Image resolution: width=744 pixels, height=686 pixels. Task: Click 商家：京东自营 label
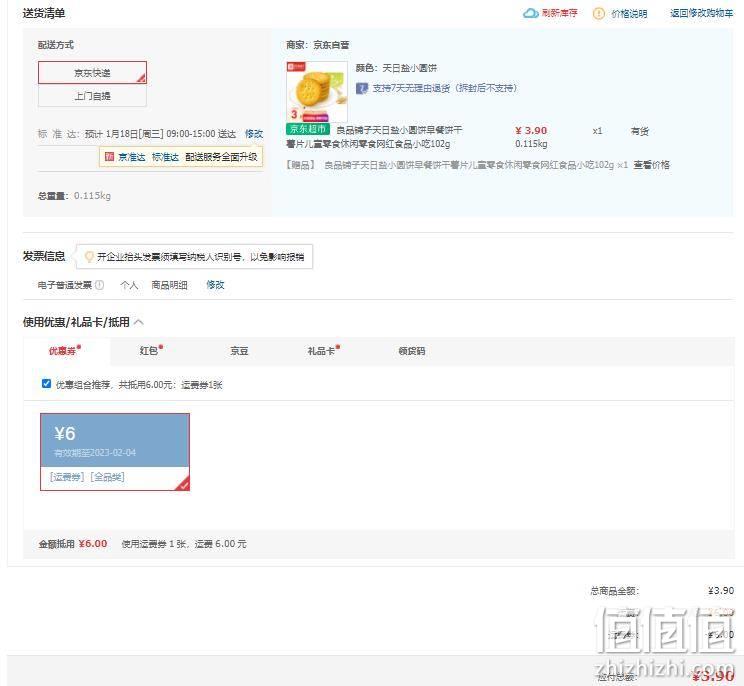317,45
